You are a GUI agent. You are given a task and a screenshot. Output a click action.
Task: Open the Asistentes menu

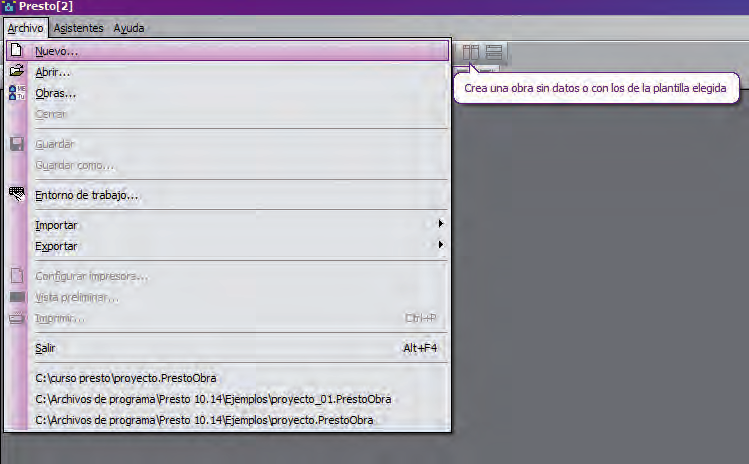78,28
